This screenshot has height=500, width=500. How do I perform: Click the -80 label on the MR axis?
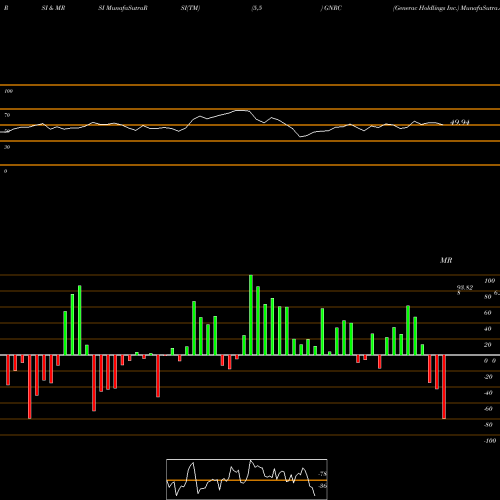488,425
